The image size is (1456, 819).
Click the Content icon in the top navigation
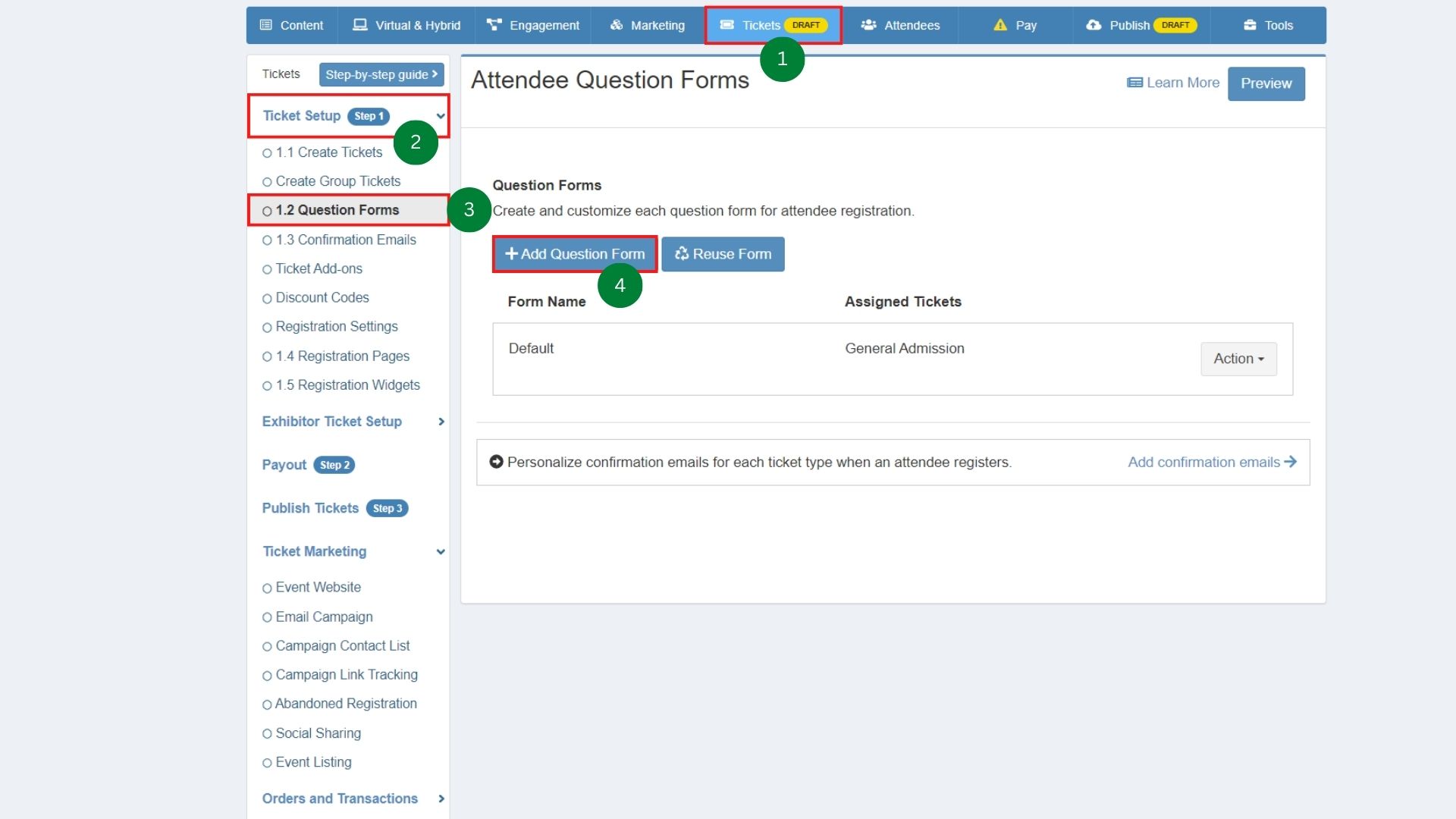(265, 25)
